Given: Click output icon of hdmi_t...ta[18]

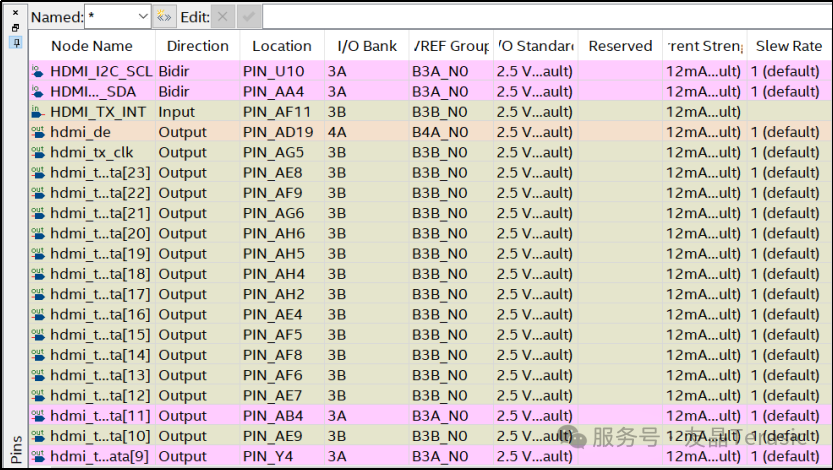Looking at the screenshot, I should point(38,274).
